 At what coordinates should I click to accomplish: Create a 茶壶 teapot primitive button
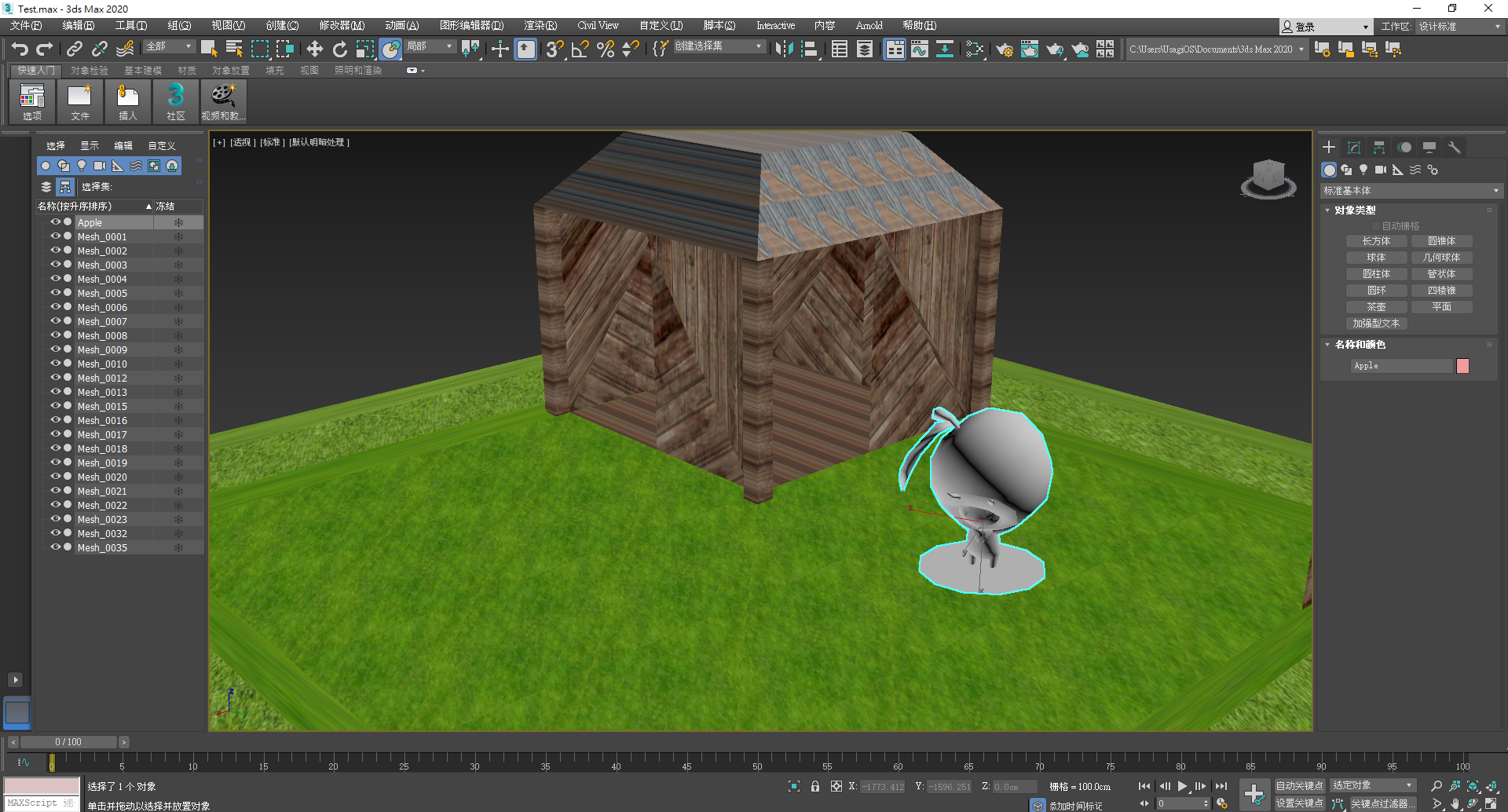(x=1376, y=307)
